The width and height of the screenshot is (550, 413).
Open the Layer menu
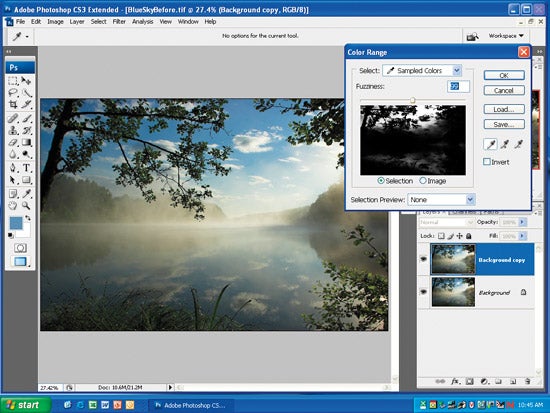pos(77,22)
